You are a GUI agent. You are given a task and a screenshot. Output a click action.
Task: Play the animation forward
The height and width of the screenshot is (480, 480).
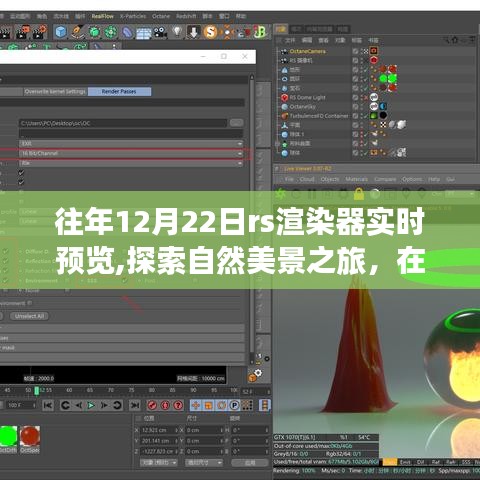point(91,405)
